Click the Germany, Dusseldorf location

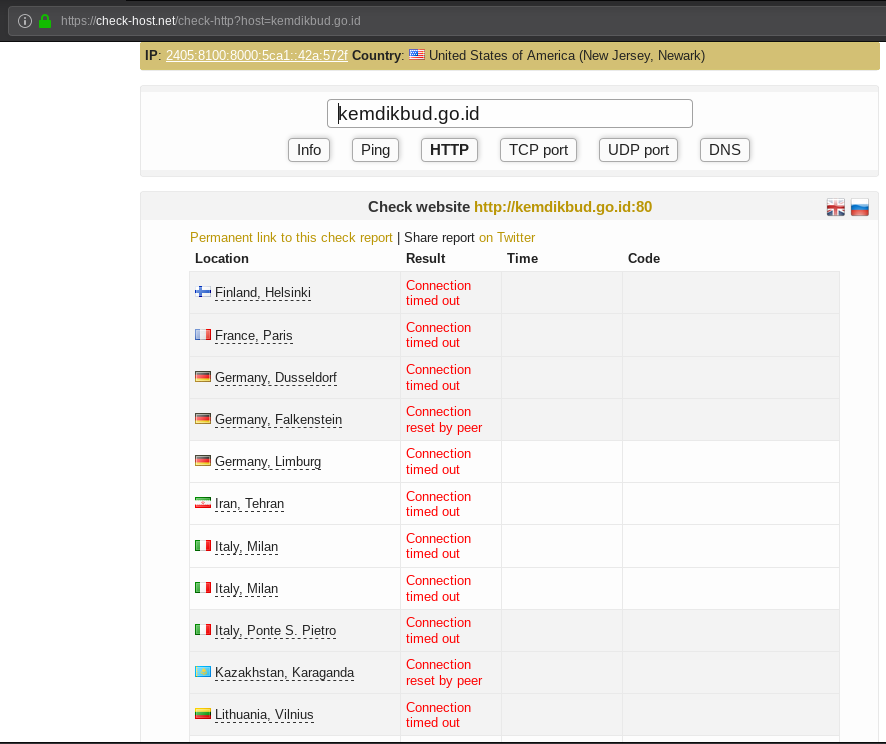276,377
